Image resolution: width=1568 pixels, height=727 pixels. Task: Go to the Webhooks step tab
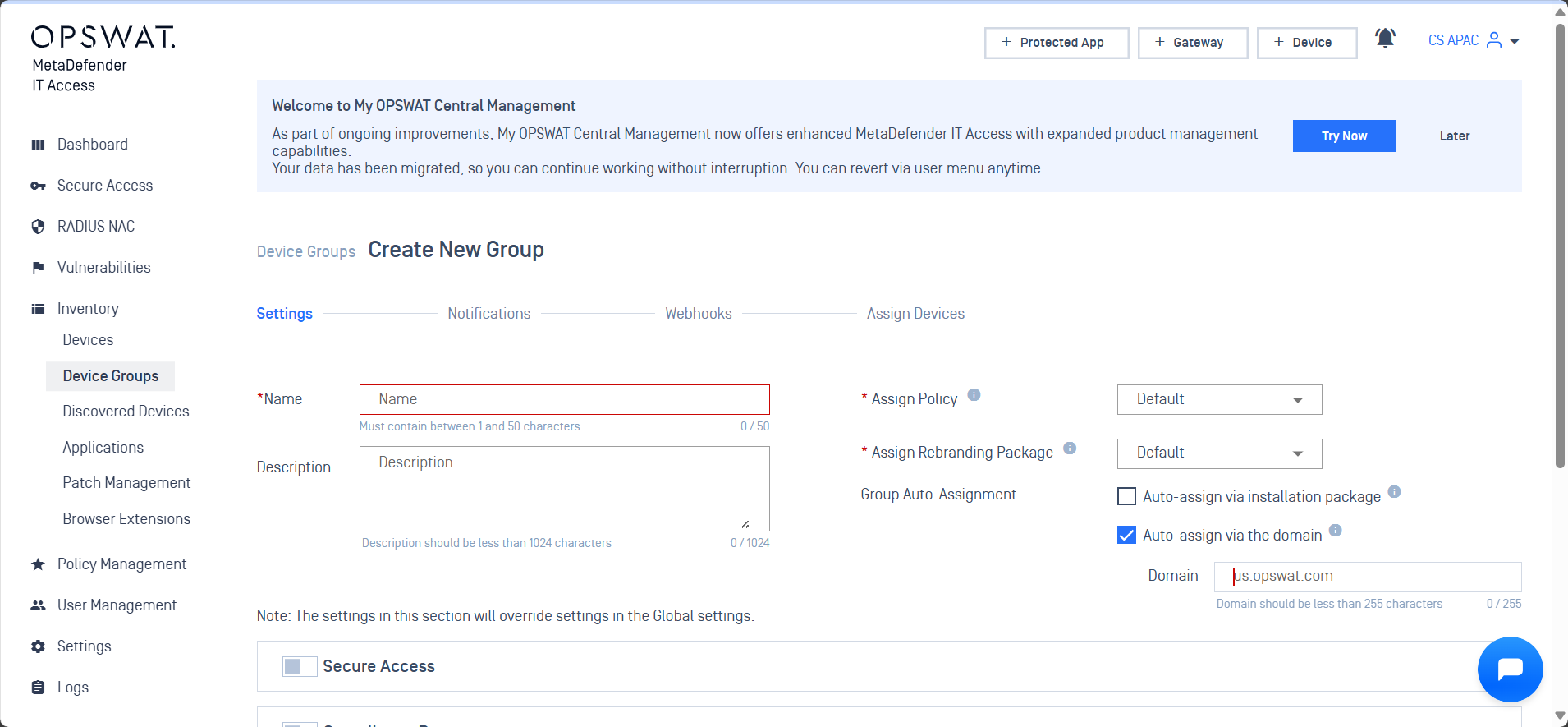(x=698, y=314)
